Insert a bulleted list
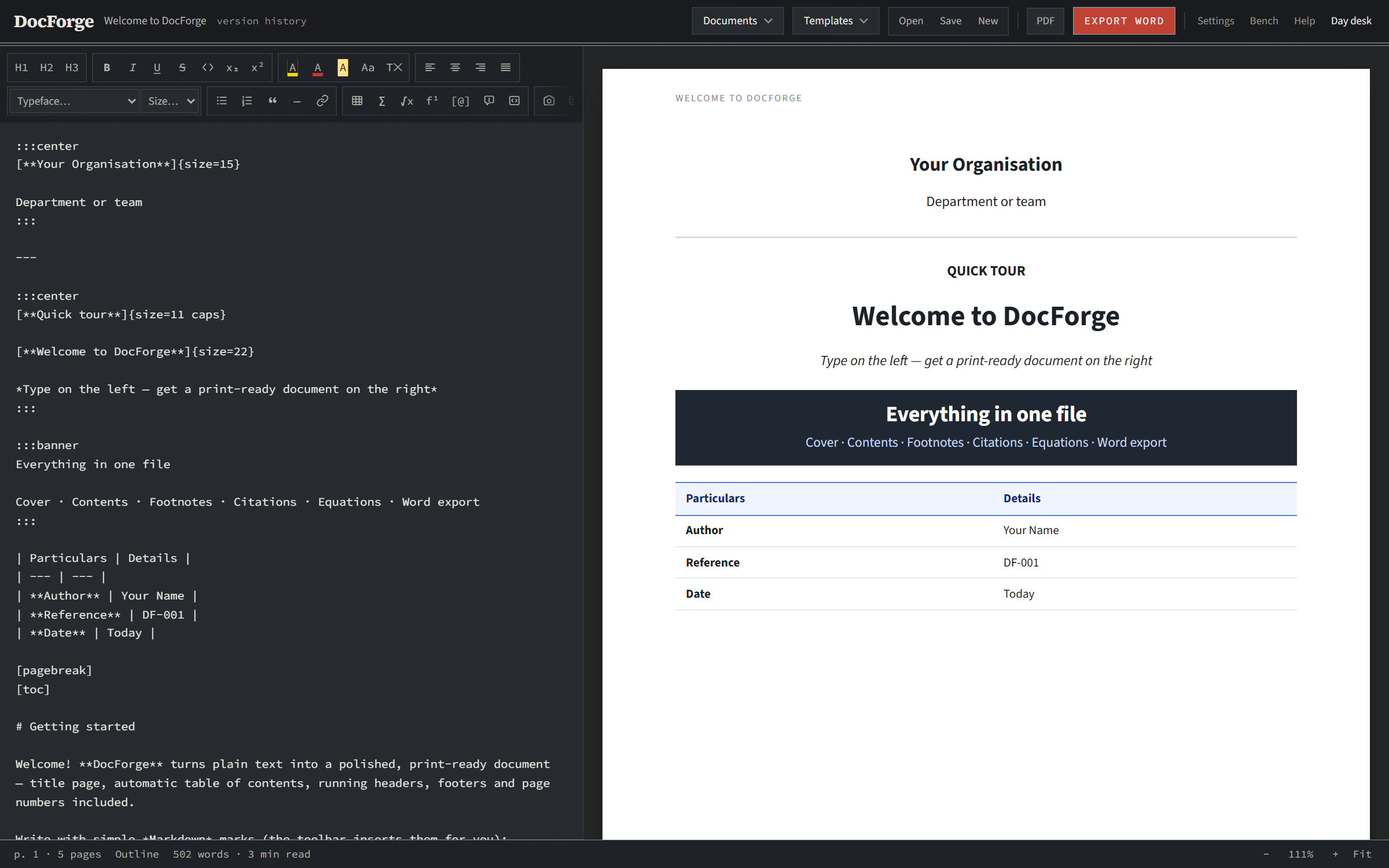The width and height of the screenshot is (1389, 868). [222, 101]
